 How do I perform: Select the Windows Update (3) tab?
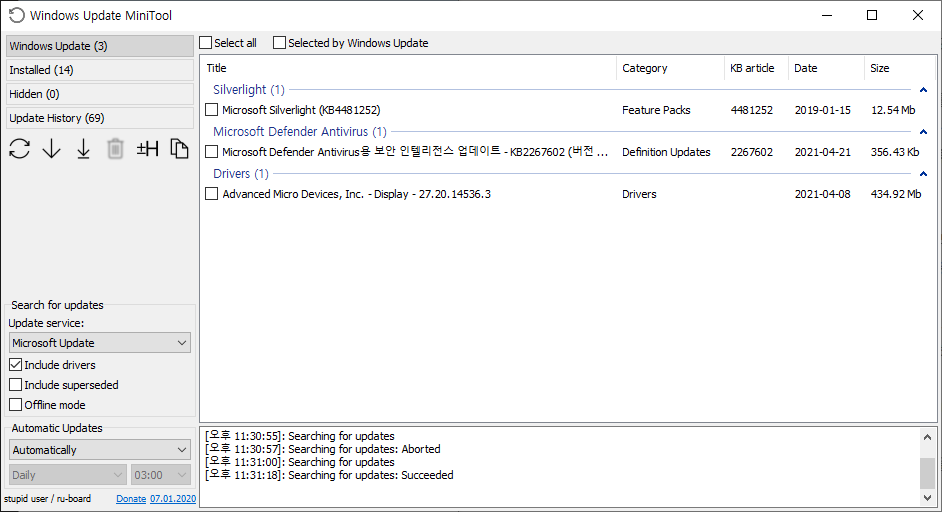click(100, 46)
